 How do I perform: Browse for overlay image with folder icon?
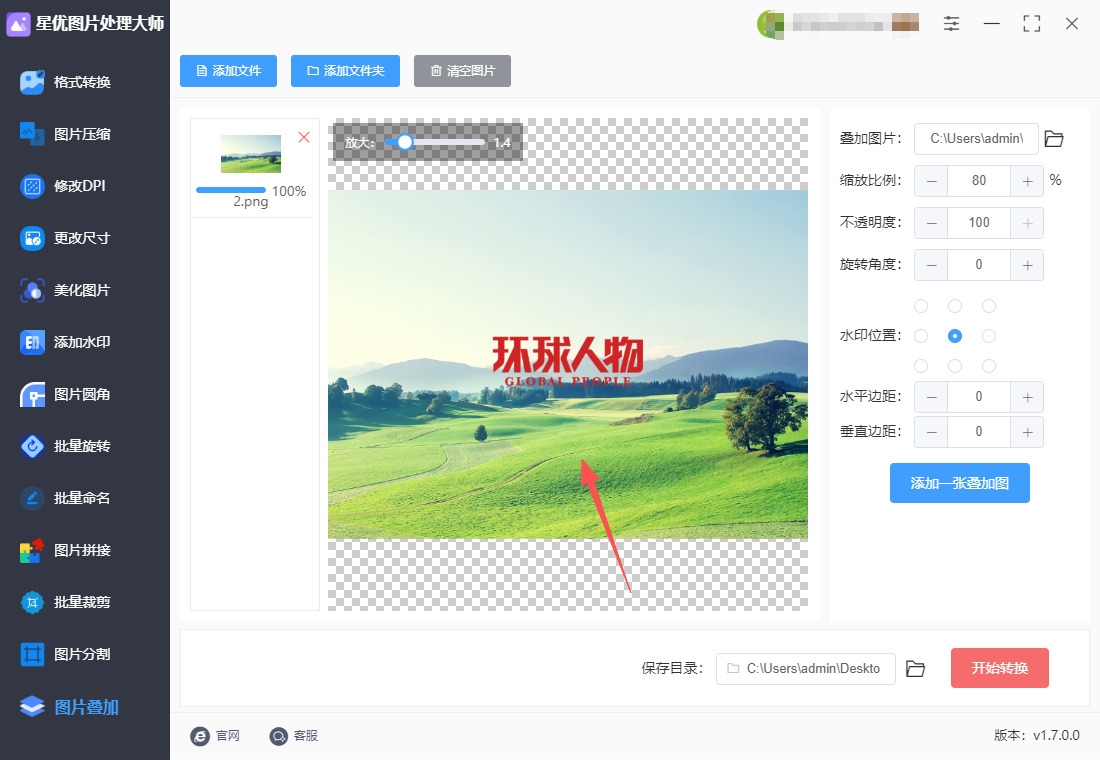click(1054, 139)
